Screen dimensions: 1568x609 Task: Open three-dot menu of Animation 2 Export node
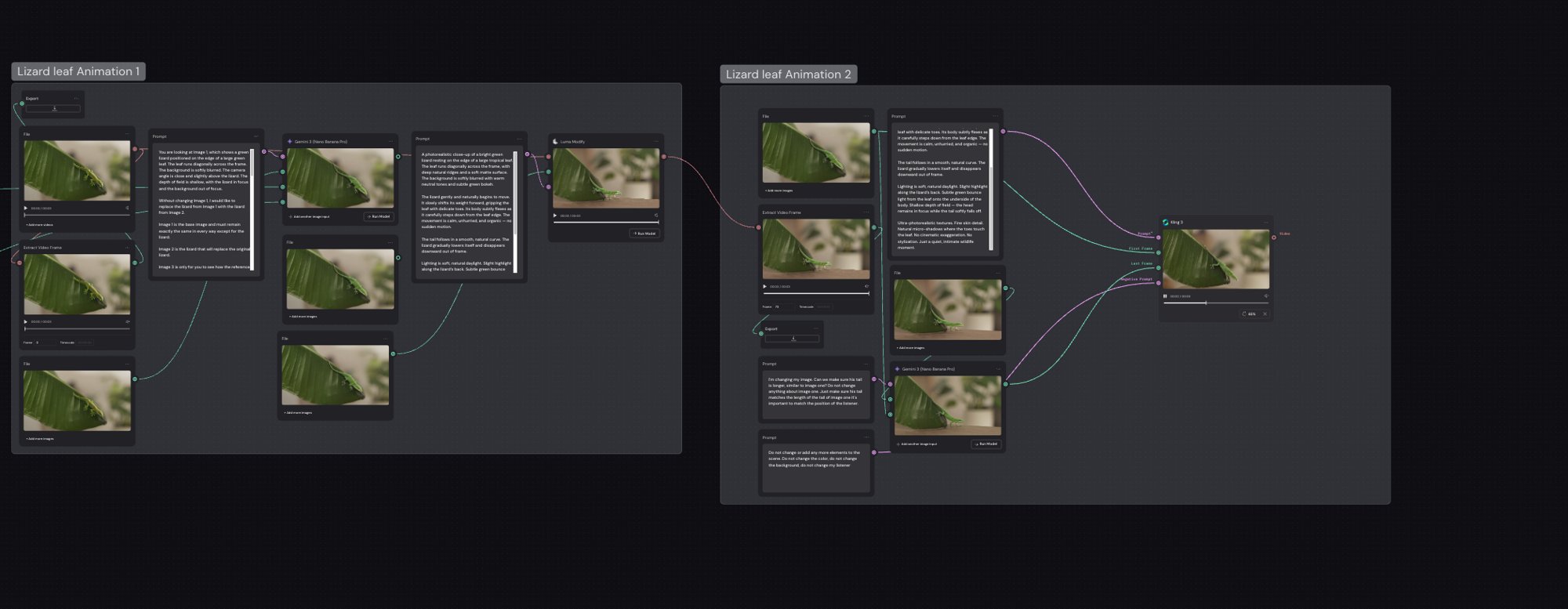click(815, 329)
